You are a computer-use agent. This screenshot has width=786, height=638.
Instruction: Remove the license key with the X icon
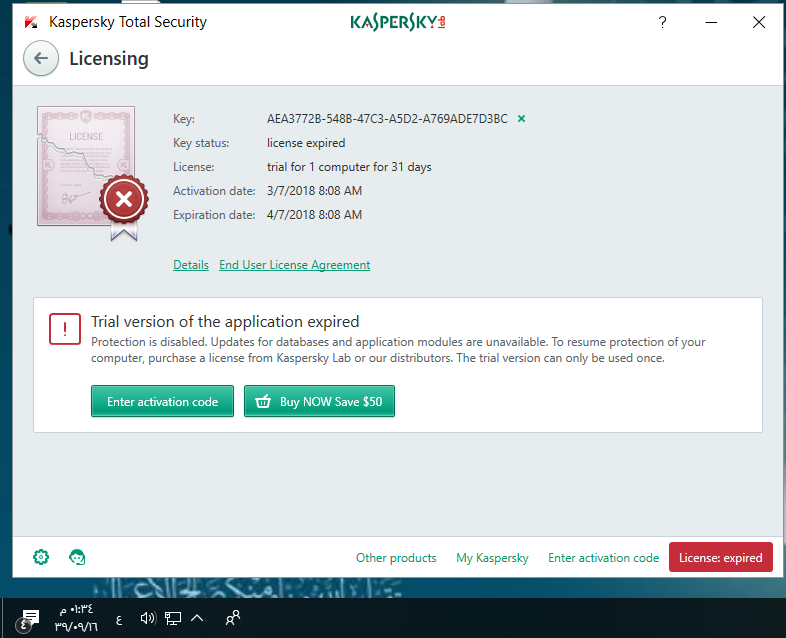[x=521, y=119]
